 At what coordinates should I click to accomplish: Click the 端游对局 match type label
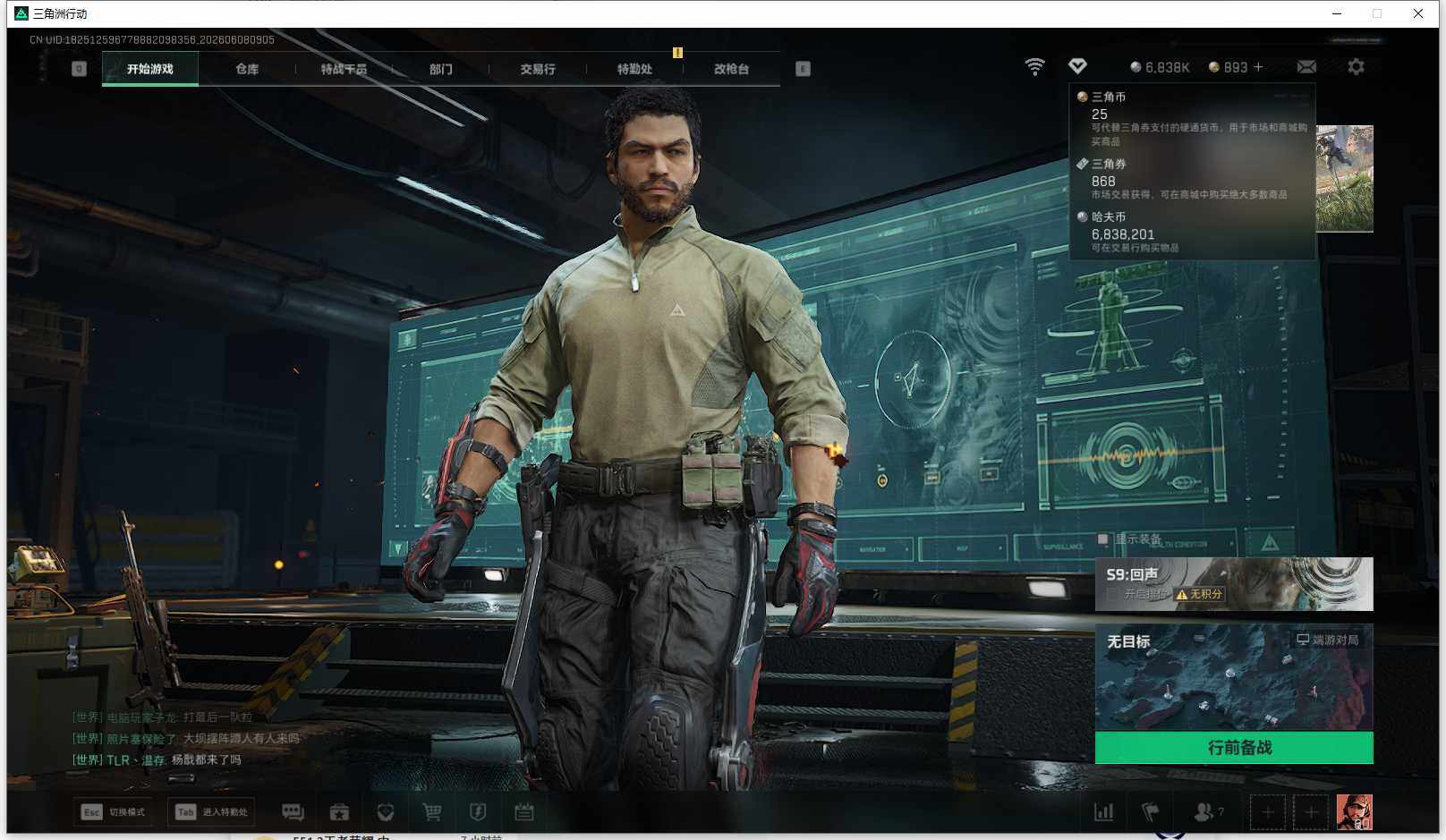pos(1328,640)
